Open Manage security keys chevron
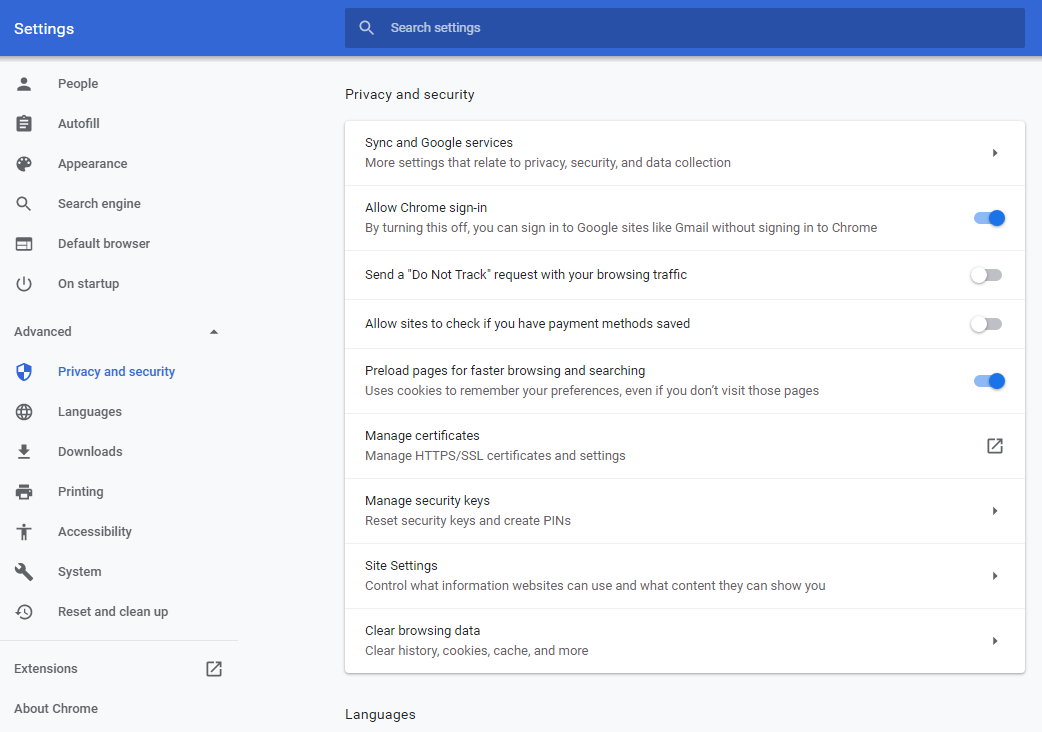The image size is (1042, 732). [995, 511]
